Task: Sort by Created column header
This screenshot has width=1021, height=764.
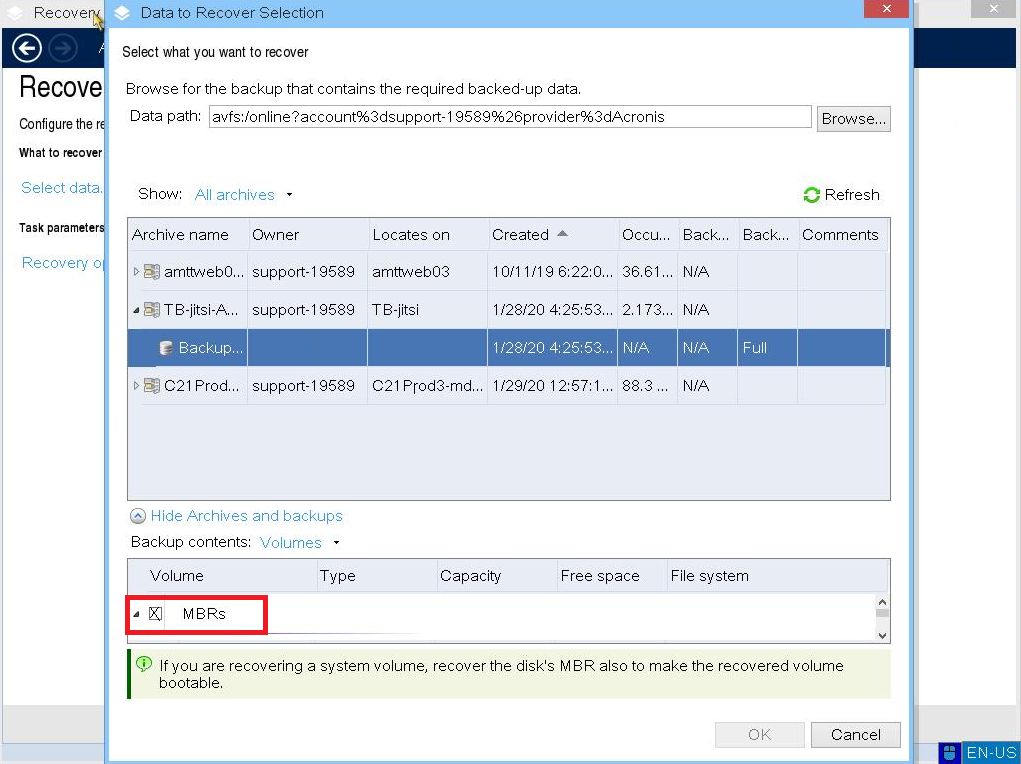Action: point(552,234)
